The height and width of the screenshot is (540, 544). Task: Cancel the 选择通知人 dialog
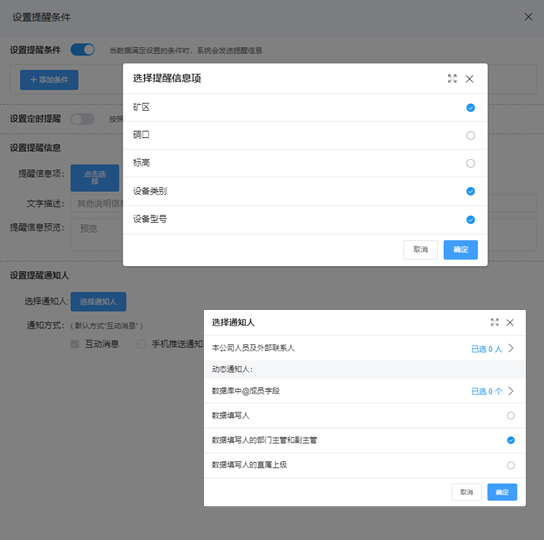467,492
